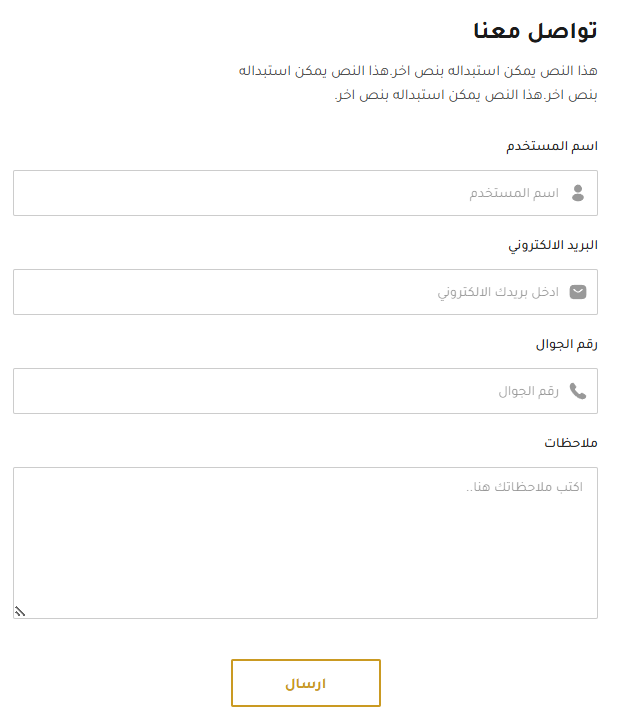
Task: Click the ملاحظات field label
Action: tap(571, 443)
